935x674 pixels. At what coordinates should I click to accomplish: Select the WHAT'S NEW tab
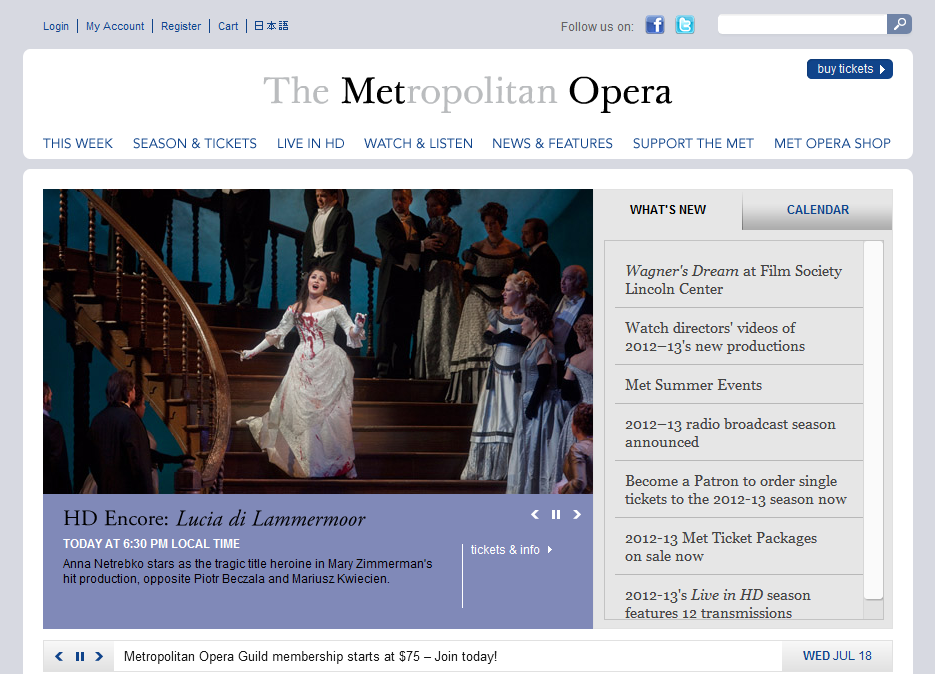tap(668, 210)
